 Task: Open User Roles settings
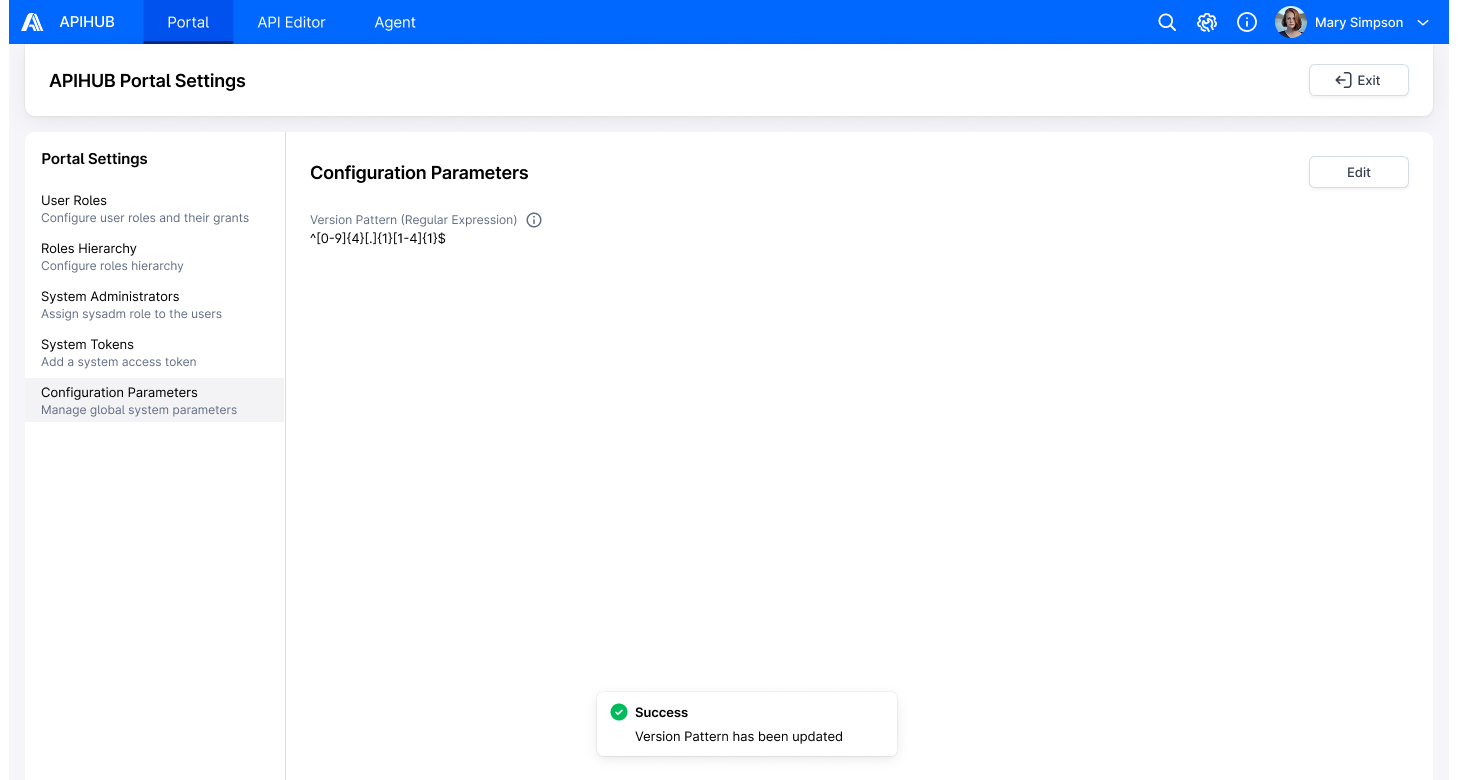click(154, 209)
